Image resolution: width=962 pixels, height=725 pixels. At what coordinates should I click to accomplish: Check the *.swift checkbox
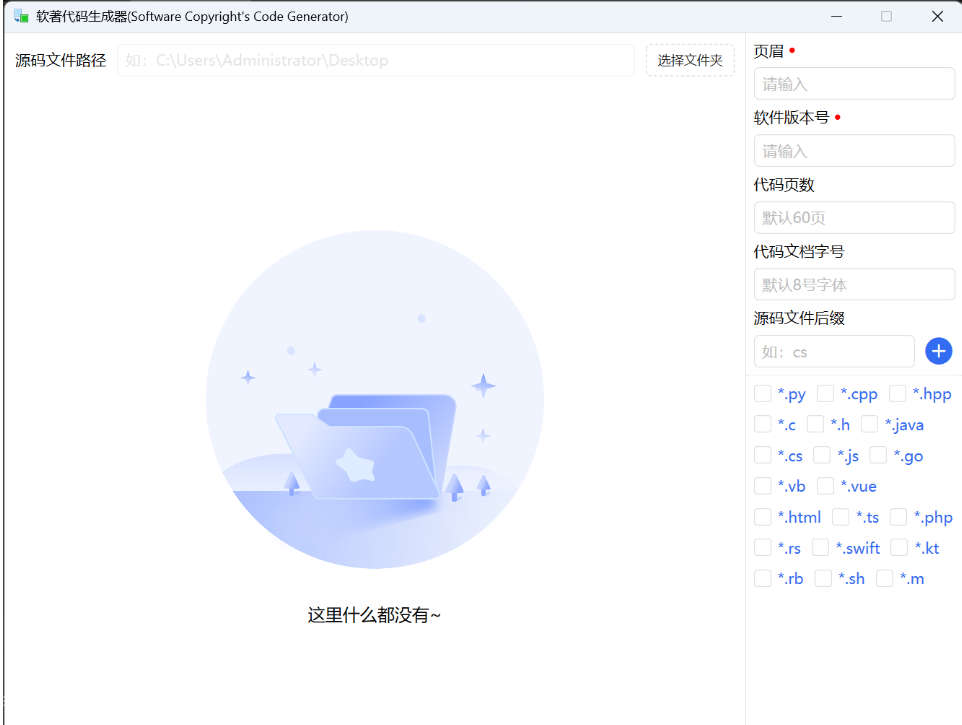pyautogui.click(x=821, y=548)
